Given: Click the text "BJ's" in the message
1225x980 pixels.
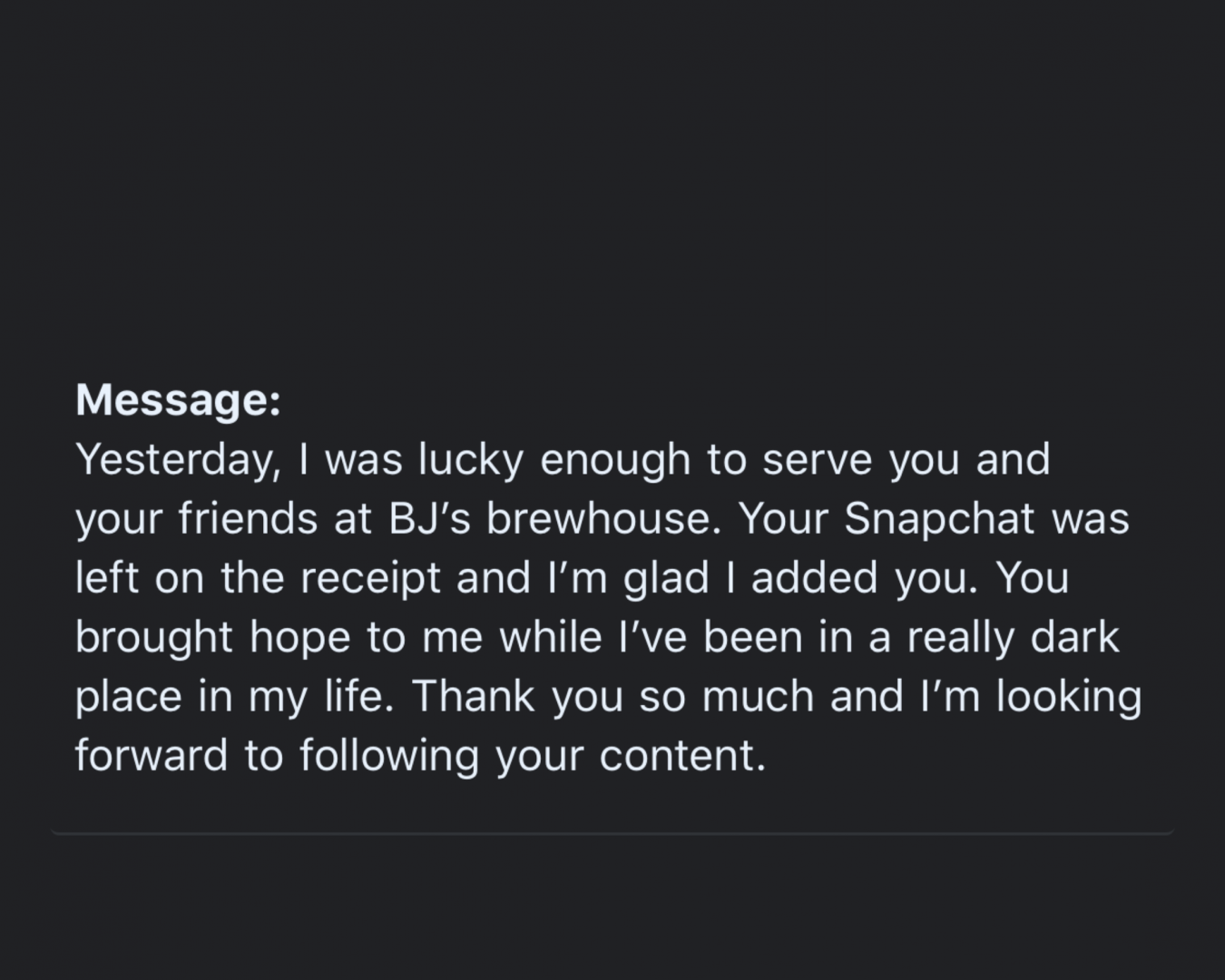Looking at the screenshot, I should 429,519.
